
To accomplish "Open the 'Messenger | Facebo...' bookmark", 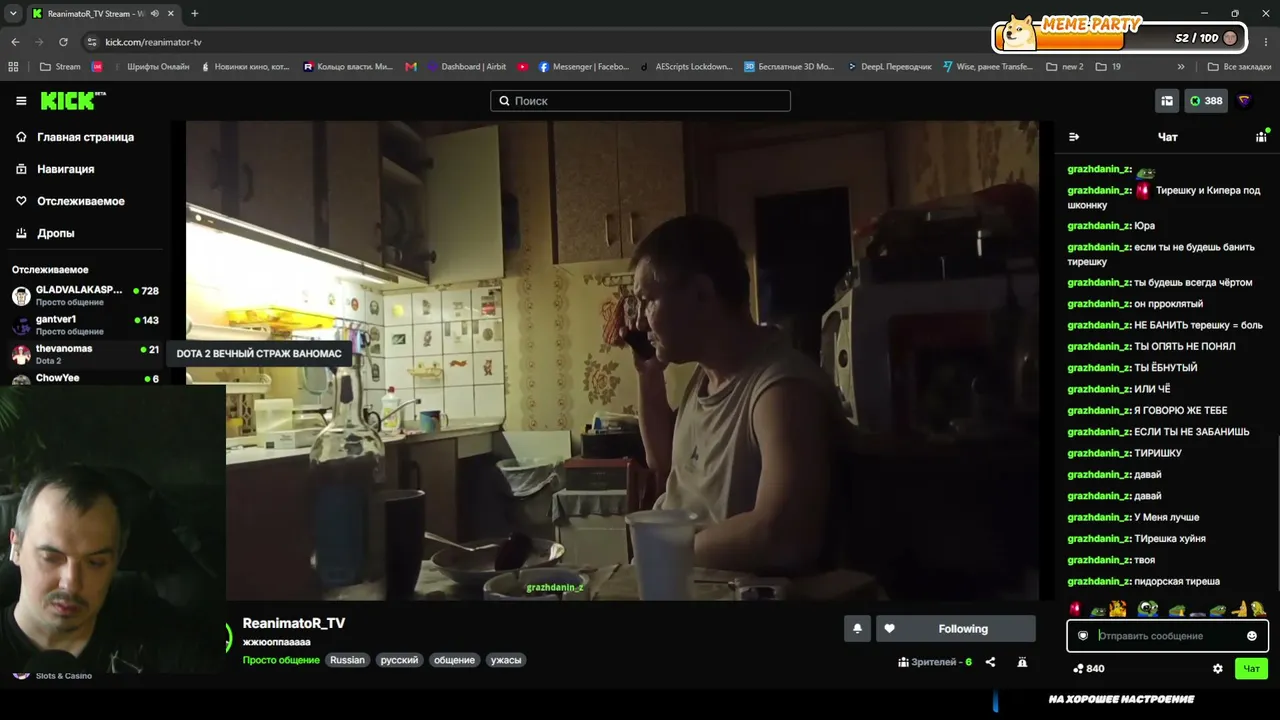I will (x=584, y=67).
